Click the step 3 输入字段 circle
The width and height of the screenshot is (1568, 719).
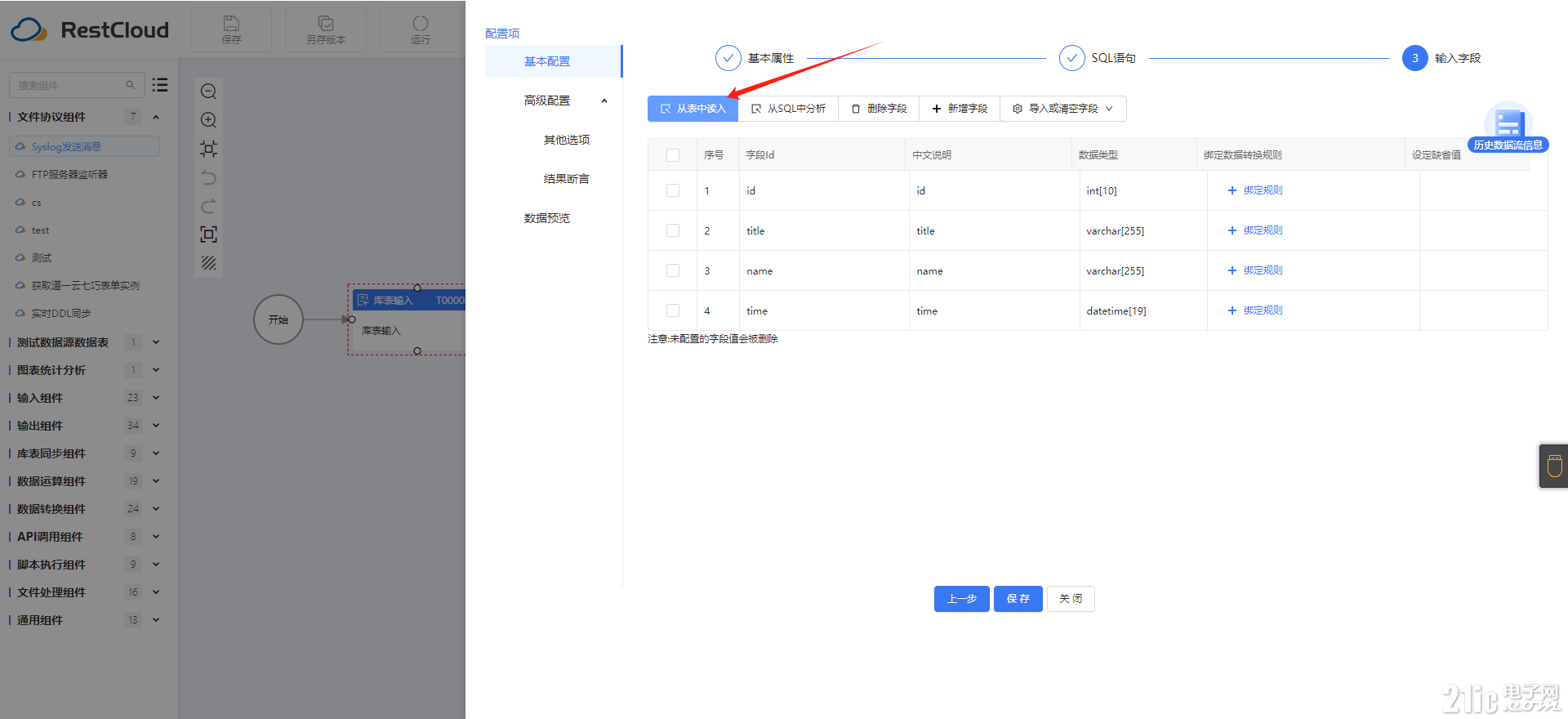pyautogui.click(x=1415, y=58)
